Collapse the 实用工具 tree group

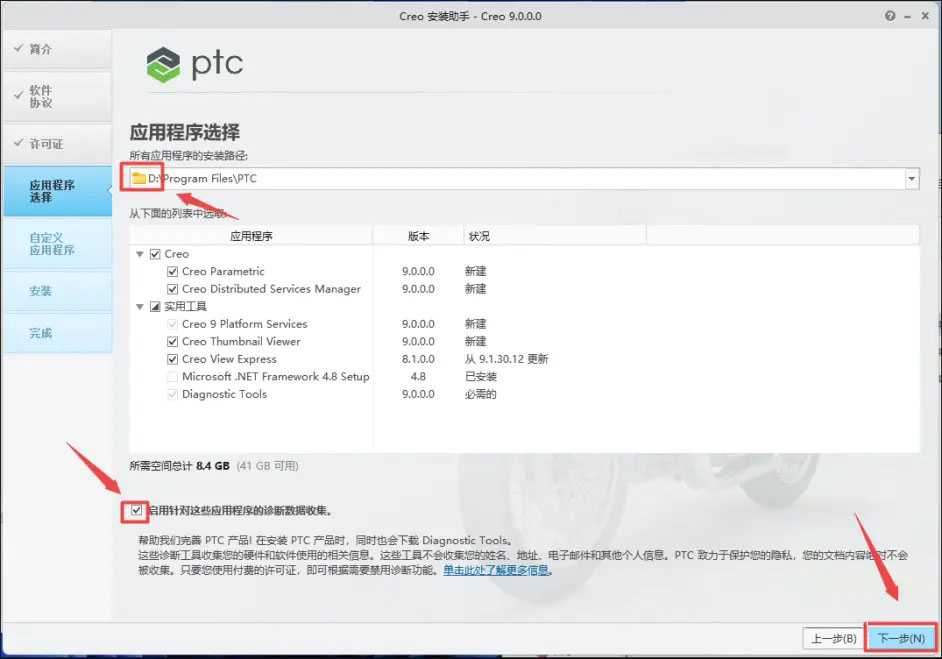tap(139, 306)
